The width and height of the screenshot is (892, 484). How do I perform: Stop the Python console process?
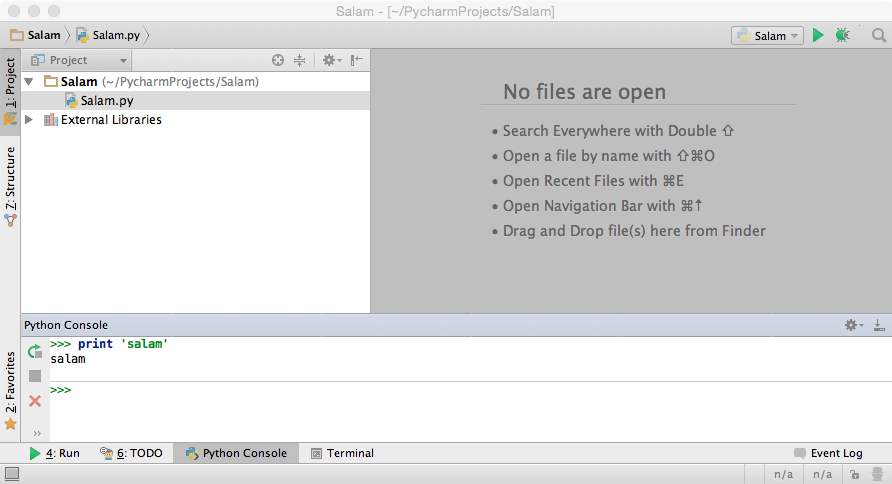(x=35, y=376)
